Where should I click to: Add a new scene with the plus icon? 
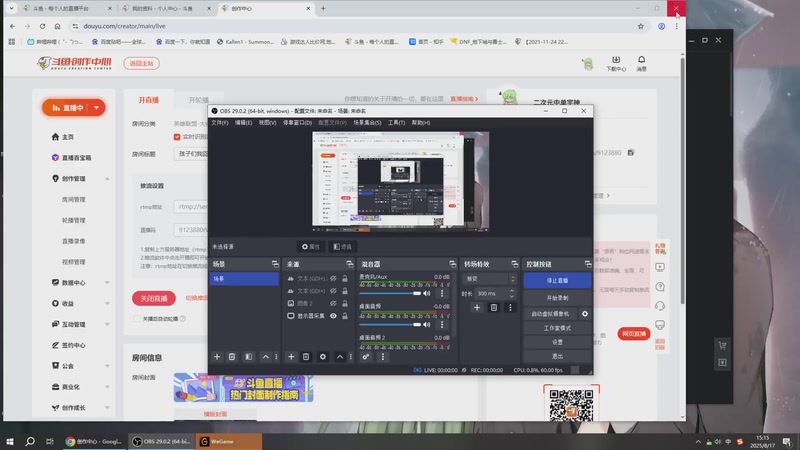click(x=217, y=357)
